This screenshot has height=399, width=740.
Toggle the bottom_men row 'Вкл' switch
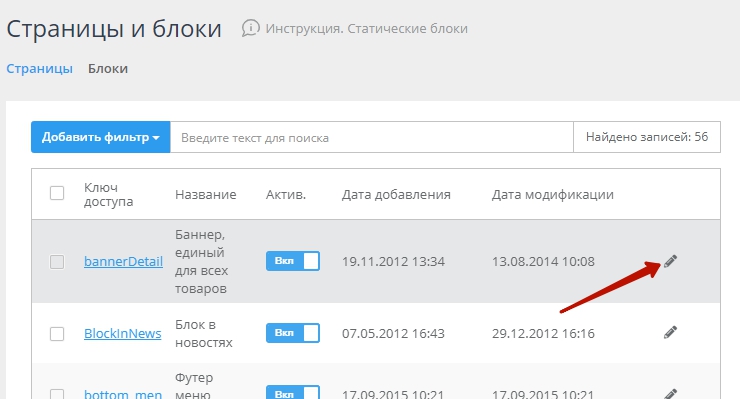point(293,392)
